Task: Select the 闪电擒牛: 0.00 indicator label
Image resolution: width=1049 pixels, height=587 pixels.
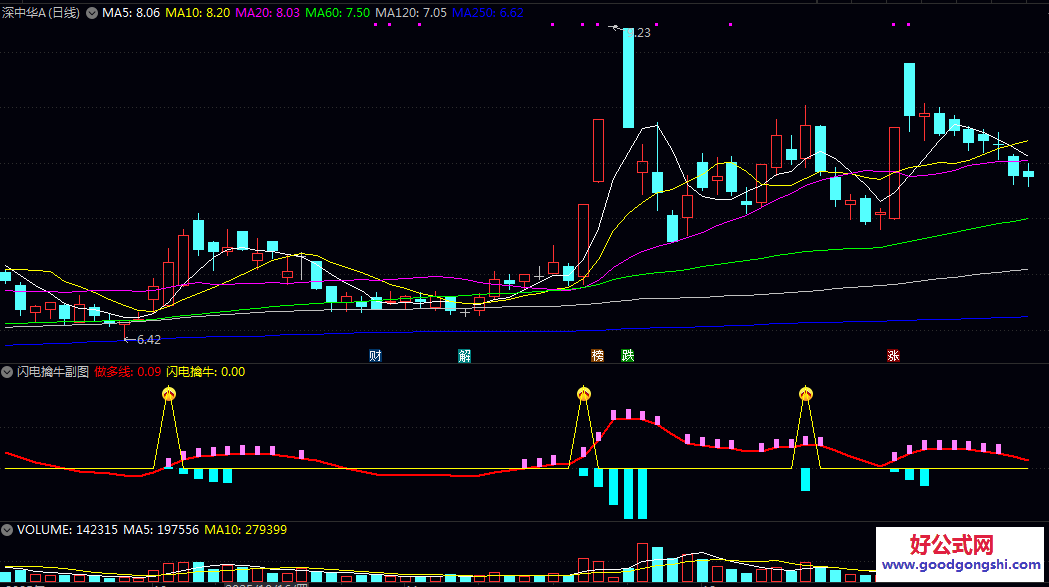Action: coord(205,372)
